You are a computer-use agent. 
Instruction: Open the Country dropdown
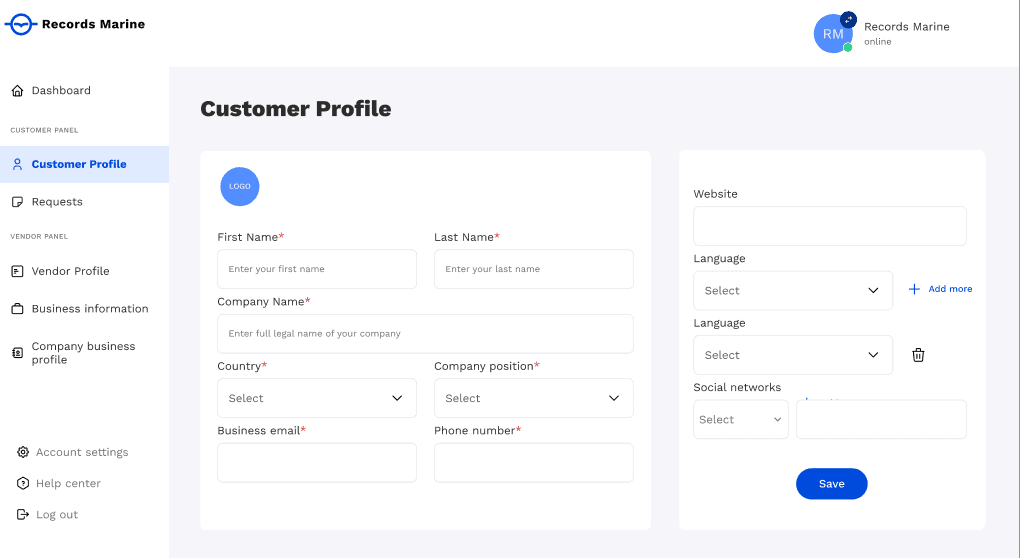point(316,398)
